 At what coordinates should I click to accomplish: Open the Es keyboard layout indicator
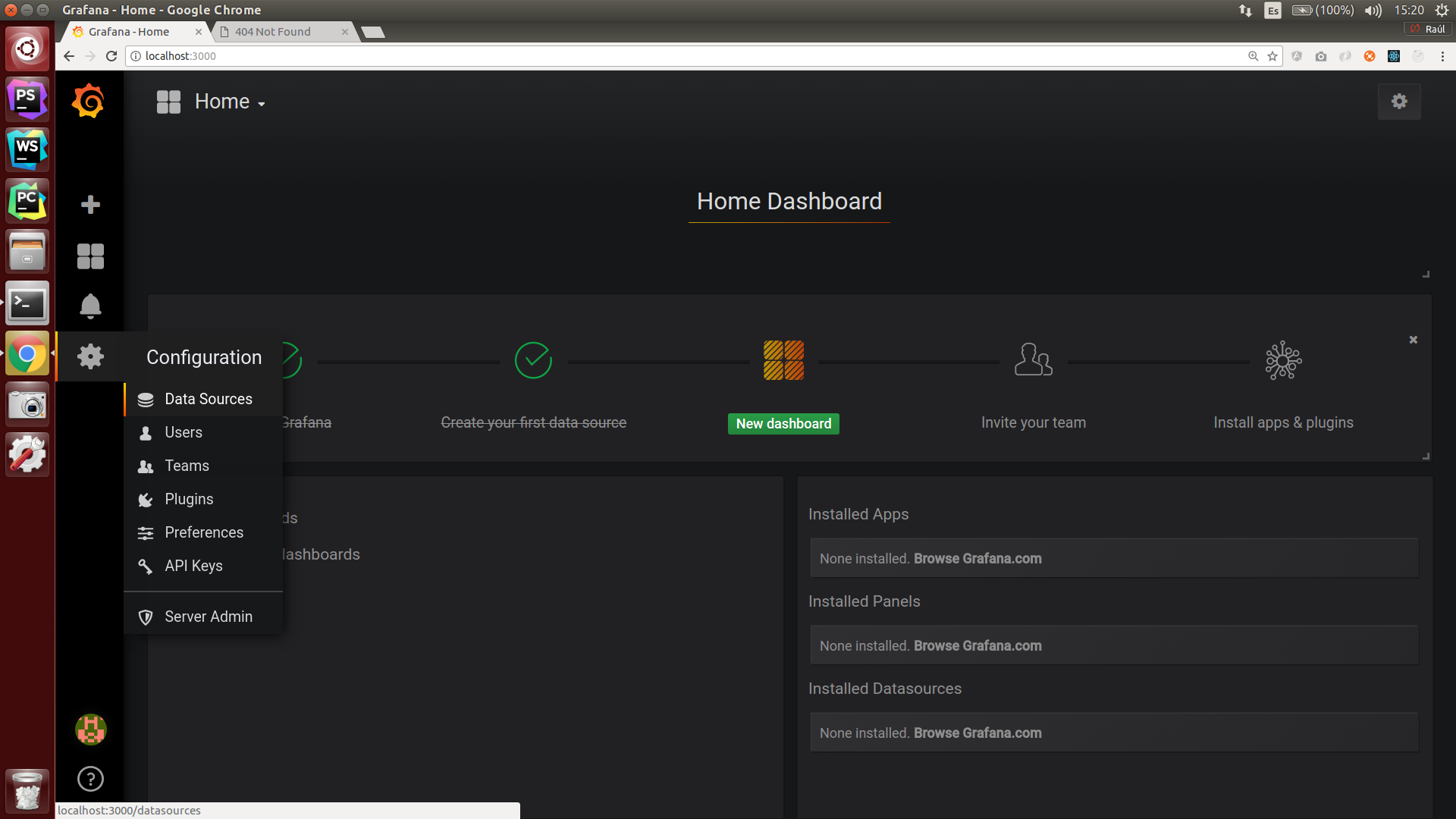(1273, 10)
